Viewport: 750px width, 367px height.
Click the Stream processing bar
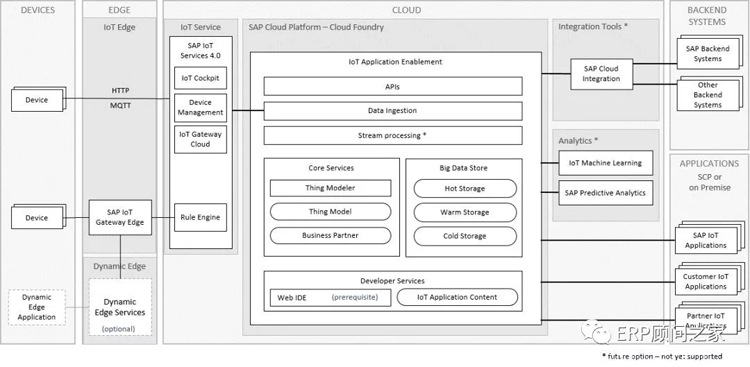393,135
